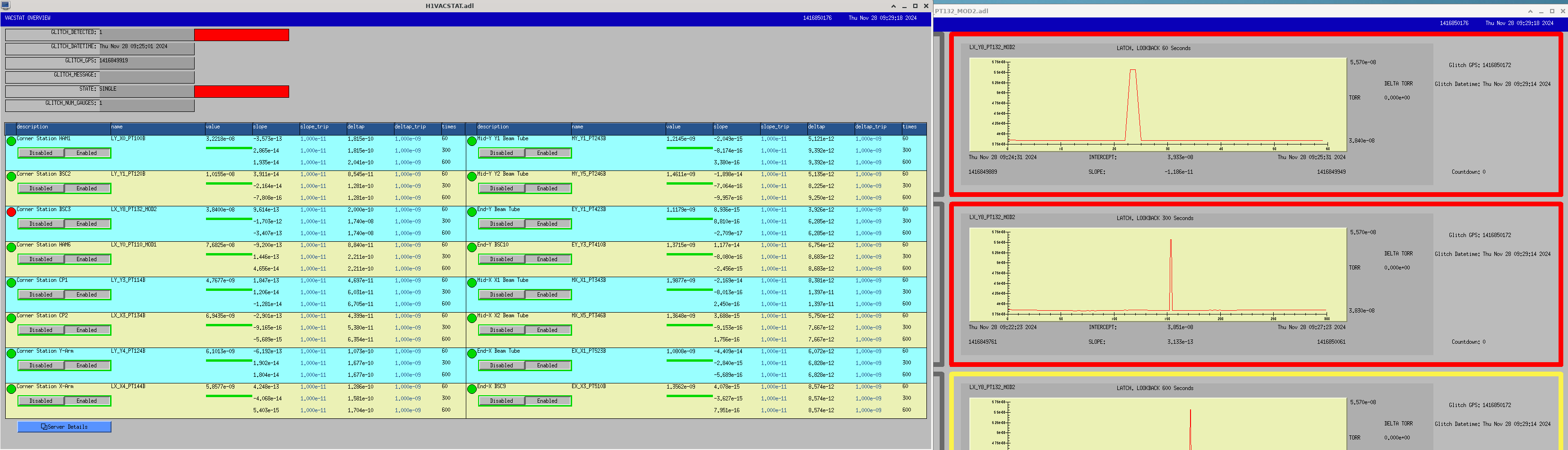The image size is (1568, 450).
Task: Shade the PT132_MOD2 window with the up-arrow button
Action: (1530, 11)
